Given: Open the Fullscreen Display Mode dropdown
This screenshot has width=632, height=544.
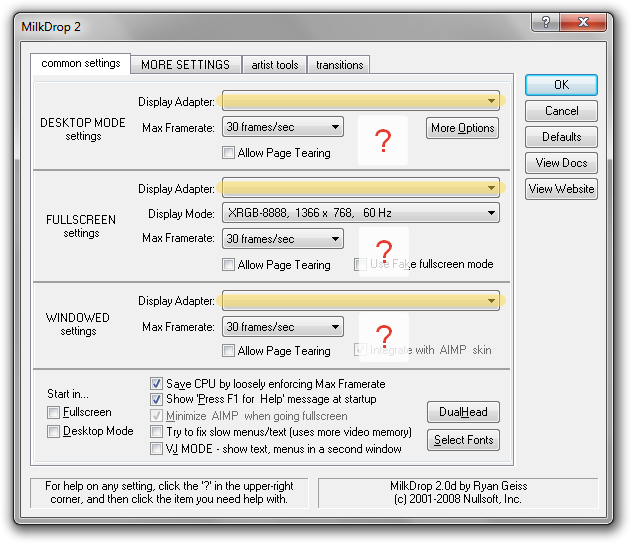Looking at the screenshot, I should coord(362,213).
